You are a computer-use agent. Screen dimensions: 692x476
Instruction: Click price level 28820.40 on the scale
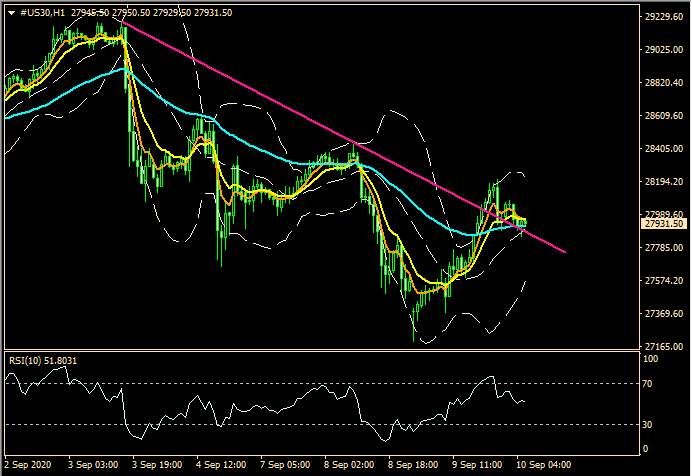pyautogui.click(x=663, y=82)
